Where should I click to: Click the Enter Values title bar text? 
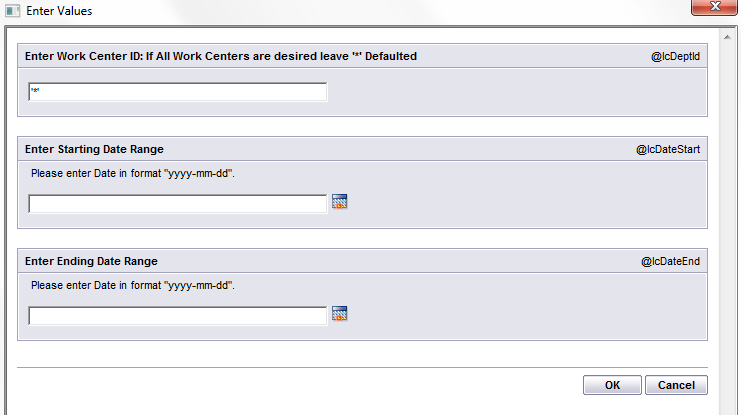pyautogui.click(x=59, y=11)
